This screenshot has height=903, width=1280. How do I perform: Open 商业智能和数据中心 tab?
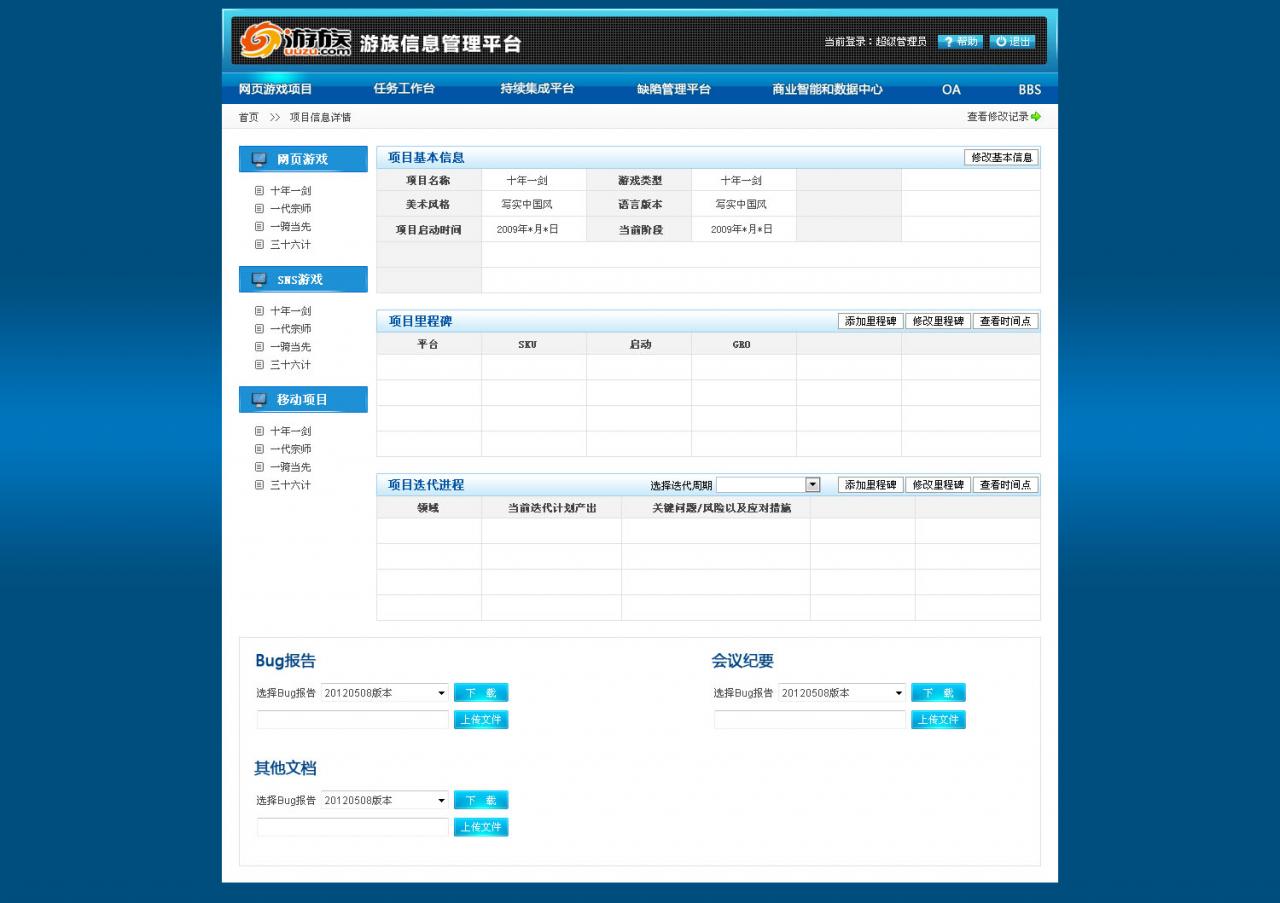coord(827,89)
